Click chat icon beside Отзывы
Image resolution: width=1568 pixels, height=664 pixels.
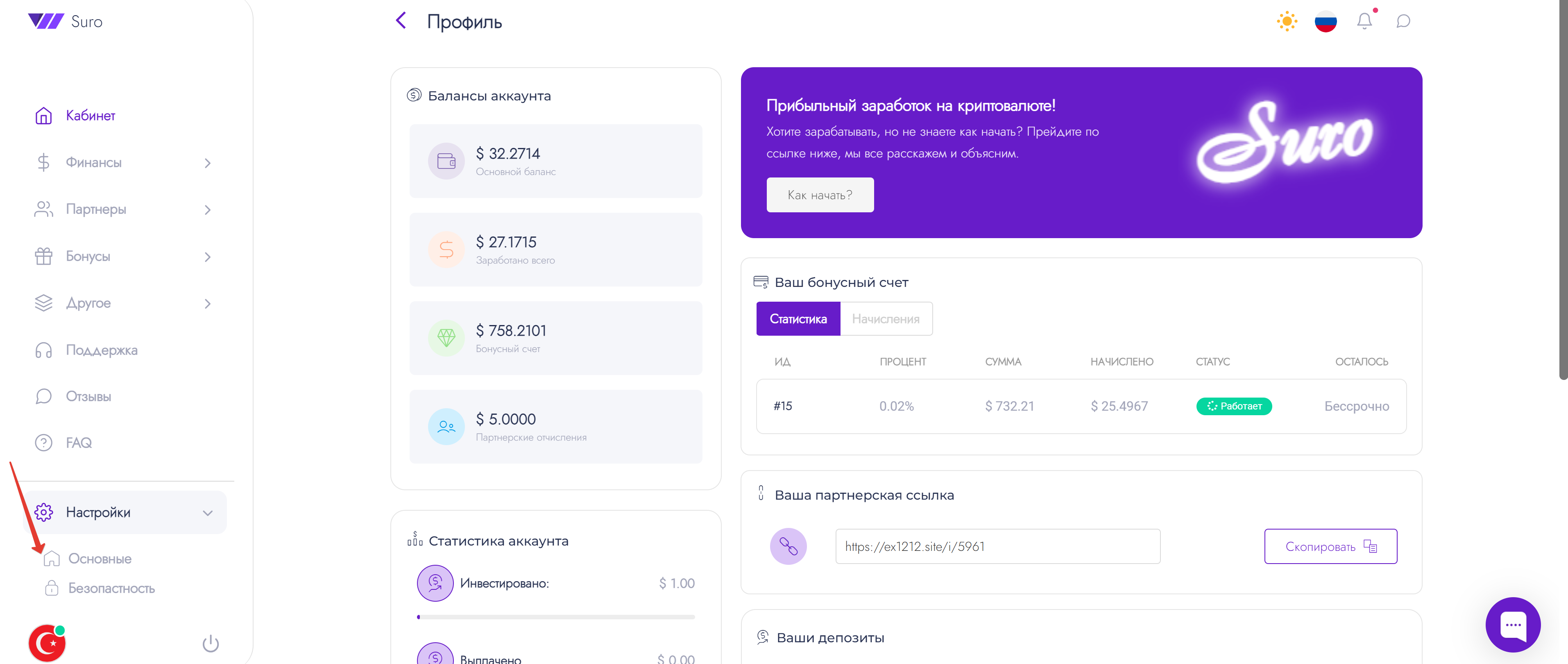point(44,397)
